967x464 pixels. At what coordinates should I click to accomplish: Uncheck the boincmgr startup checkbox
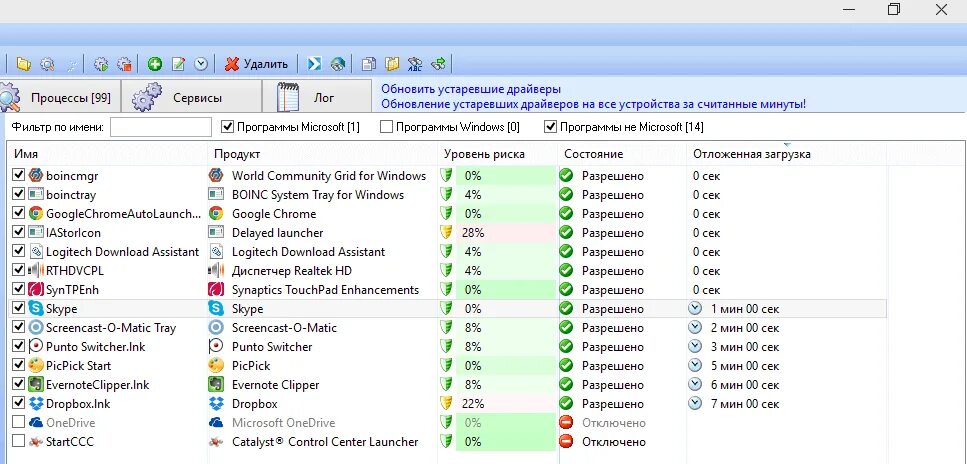coord(19,176)
